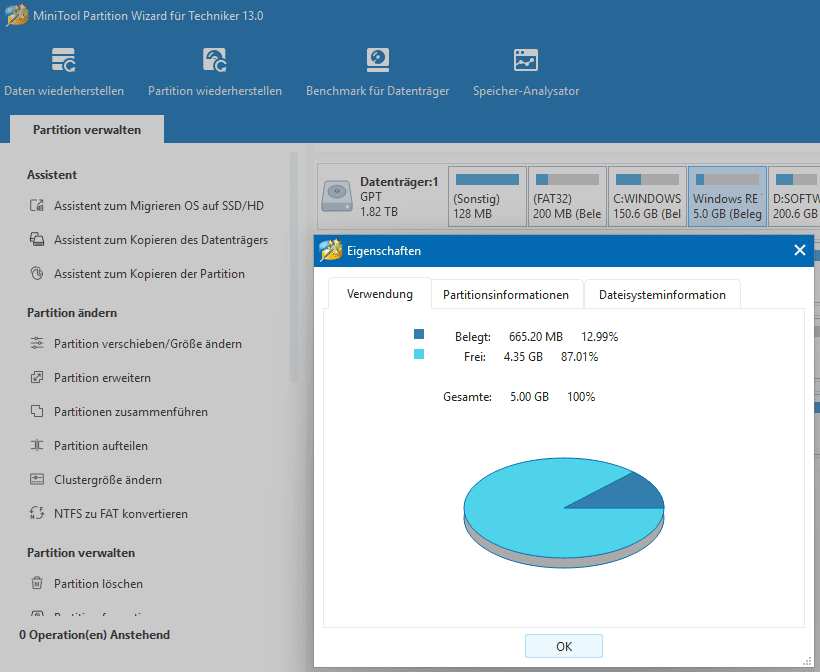Select the C:WINDOWS 150.6 GB partition
This screenshot has width=820, height=672.
coord(647,196)
